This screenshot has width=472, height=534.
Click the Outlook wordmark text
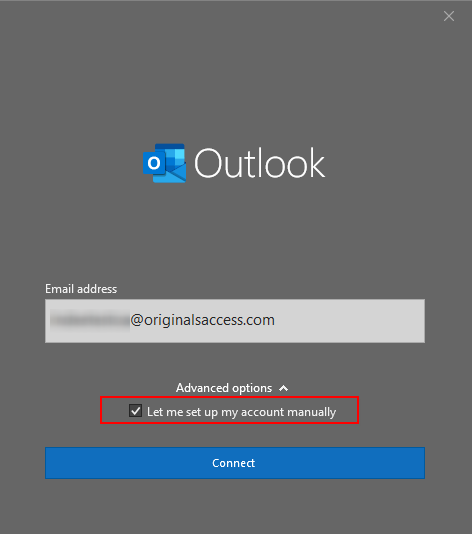tap(259, 163)
